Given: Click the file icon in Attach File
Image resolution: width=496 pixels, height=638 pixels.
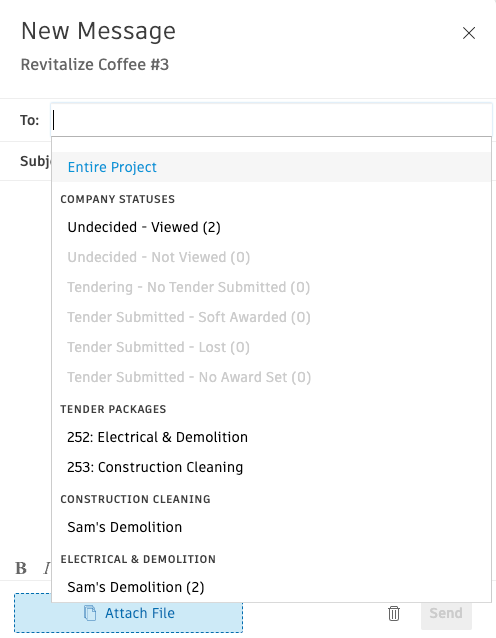Looking at the screenshot, I should (90, 613).
